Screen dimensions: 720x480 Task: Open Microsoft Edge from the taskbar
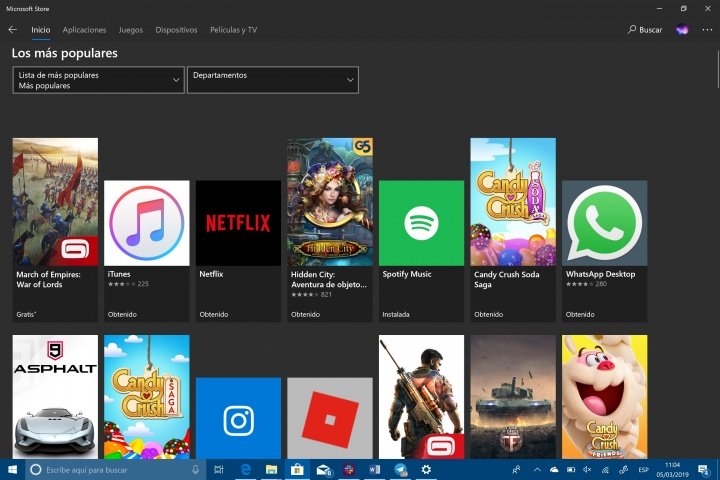point(245,469)
